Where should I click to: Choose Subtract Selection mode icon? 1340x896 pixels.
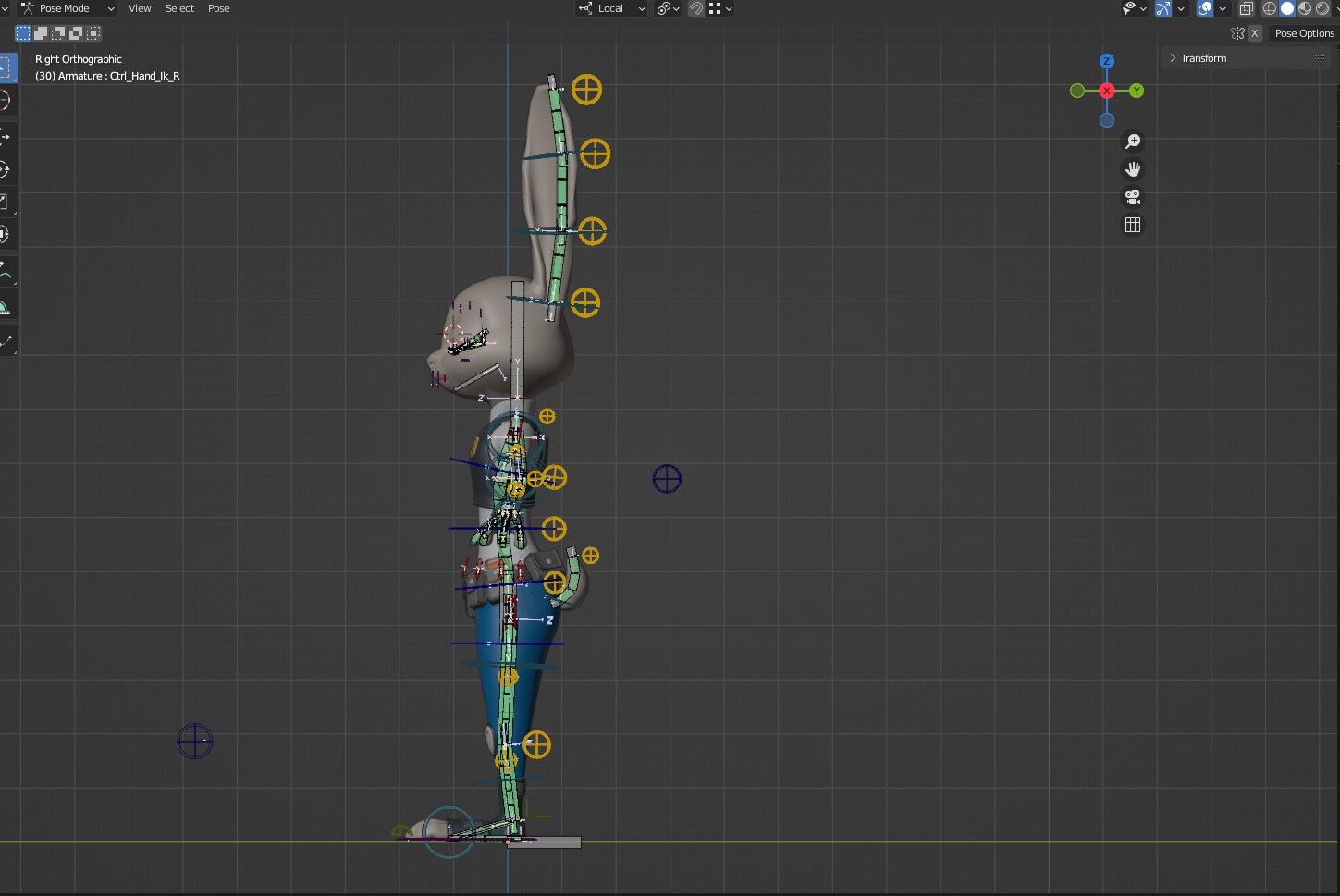tap(58, 33)
